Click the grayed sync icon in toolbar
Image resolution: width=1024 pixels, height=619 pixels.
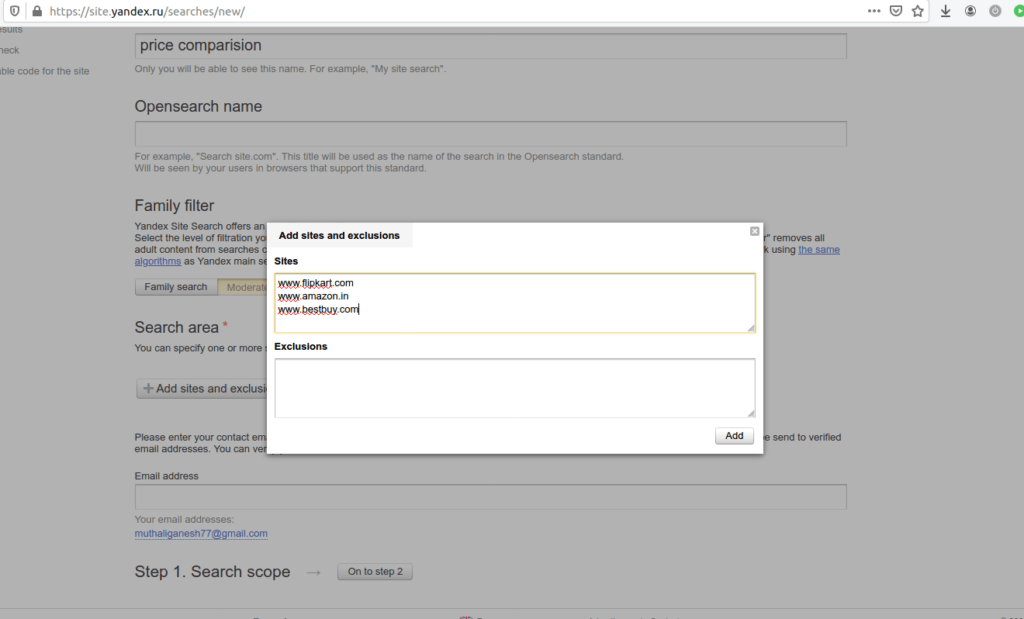tap(994, 11)
